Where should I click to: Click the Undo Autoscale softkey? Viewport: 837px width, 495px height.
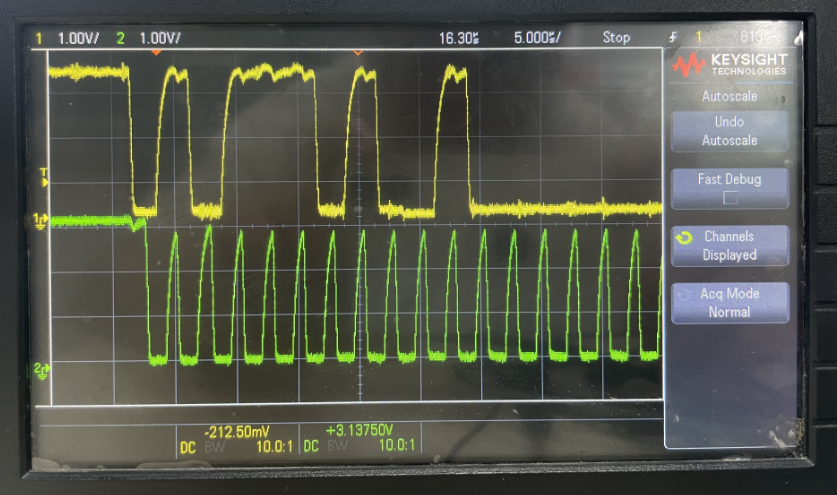coord(729,131)
